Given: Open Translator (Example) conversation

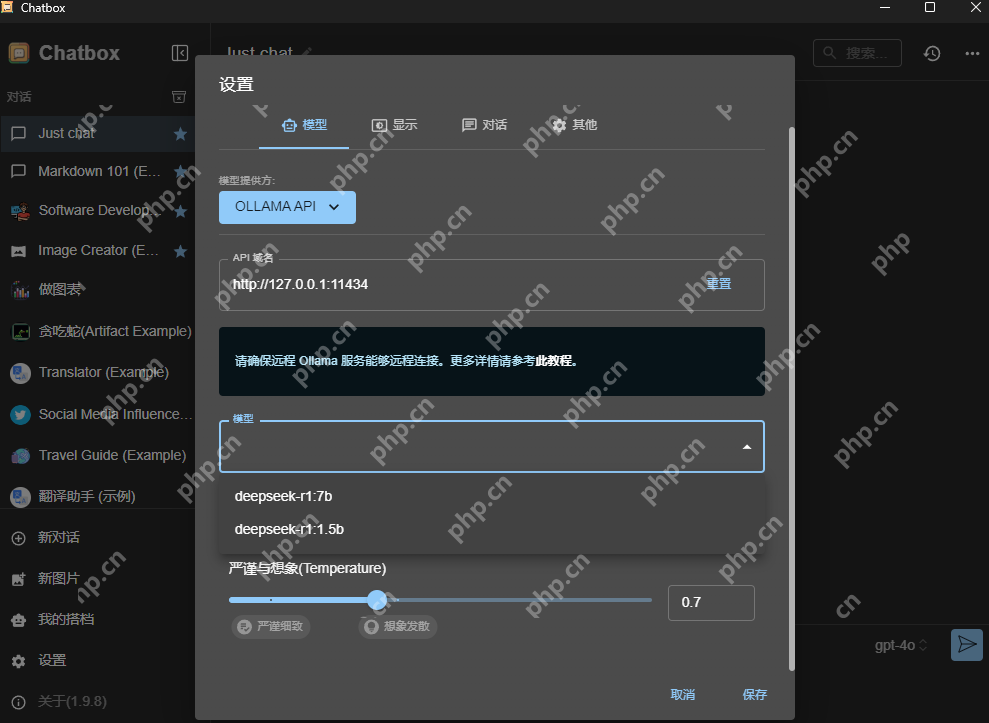Looking at the screenshot, I should click(x=98, y=373).
